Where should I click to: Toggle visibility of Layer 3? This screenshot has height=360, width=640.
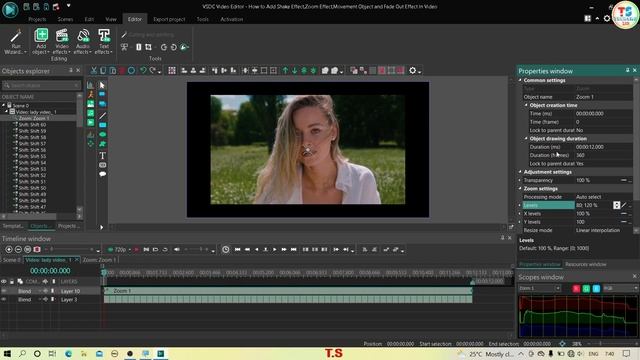pyautogui.click(x=4, y=300)
